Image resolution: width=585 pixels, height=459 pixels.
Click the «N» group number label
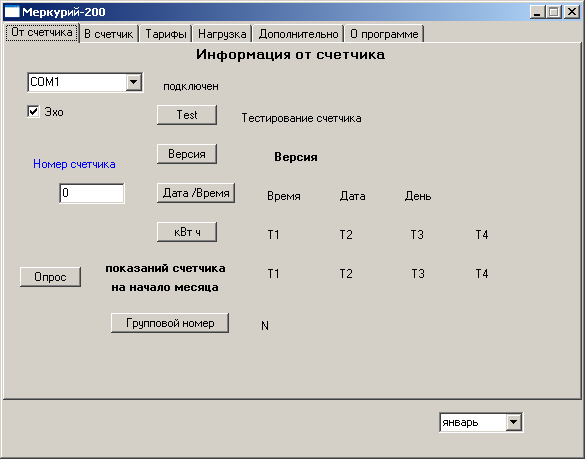click(x=265, y=326)
